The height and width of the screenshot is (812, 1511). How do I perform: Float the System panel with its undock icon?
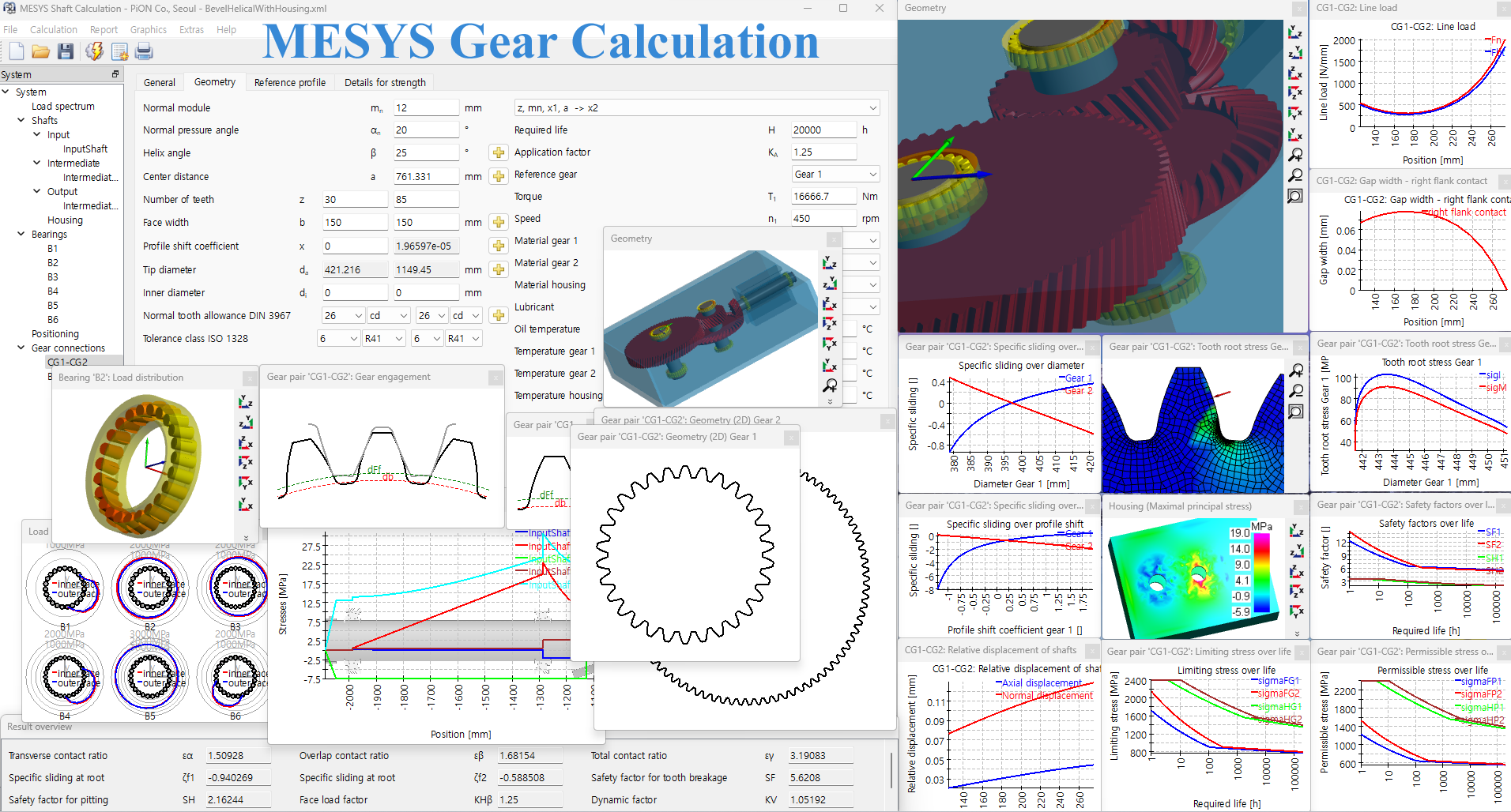click(115, 74)
